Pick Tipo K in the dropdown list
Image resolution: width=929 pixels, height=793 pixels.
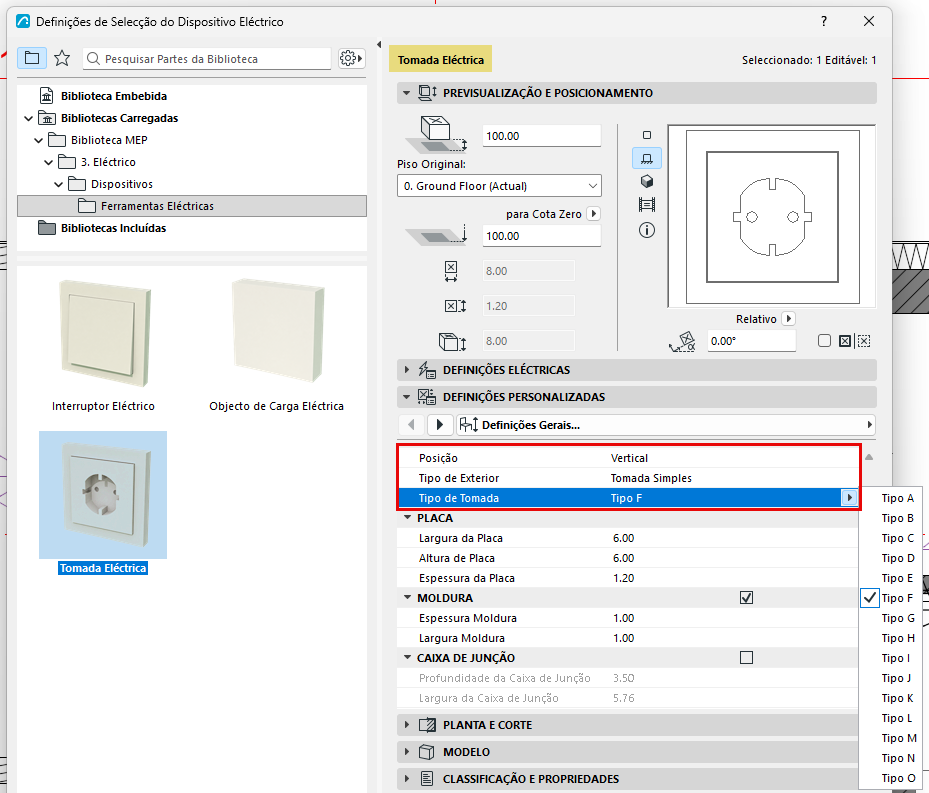(x=897, y=698)
